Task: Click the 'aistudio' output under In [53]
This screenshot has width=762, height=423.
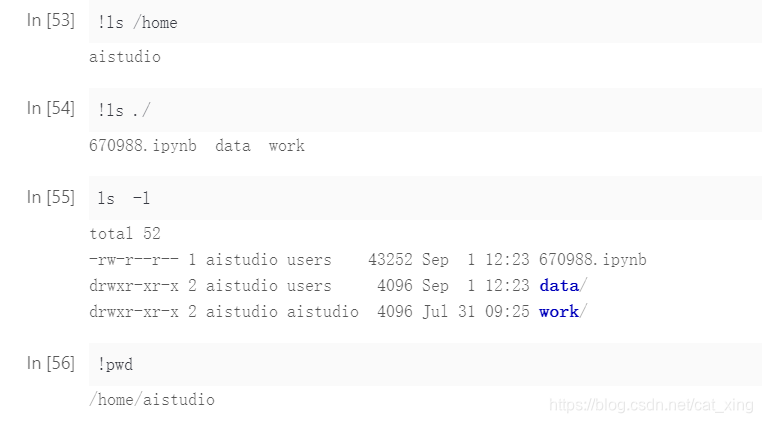Action: [125, 57]
